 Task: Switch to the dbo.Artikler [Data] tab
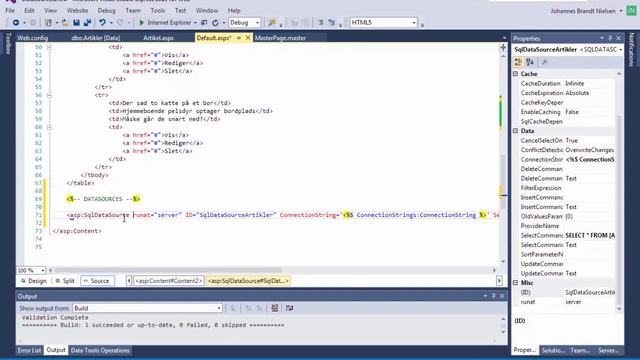(96, 38)
